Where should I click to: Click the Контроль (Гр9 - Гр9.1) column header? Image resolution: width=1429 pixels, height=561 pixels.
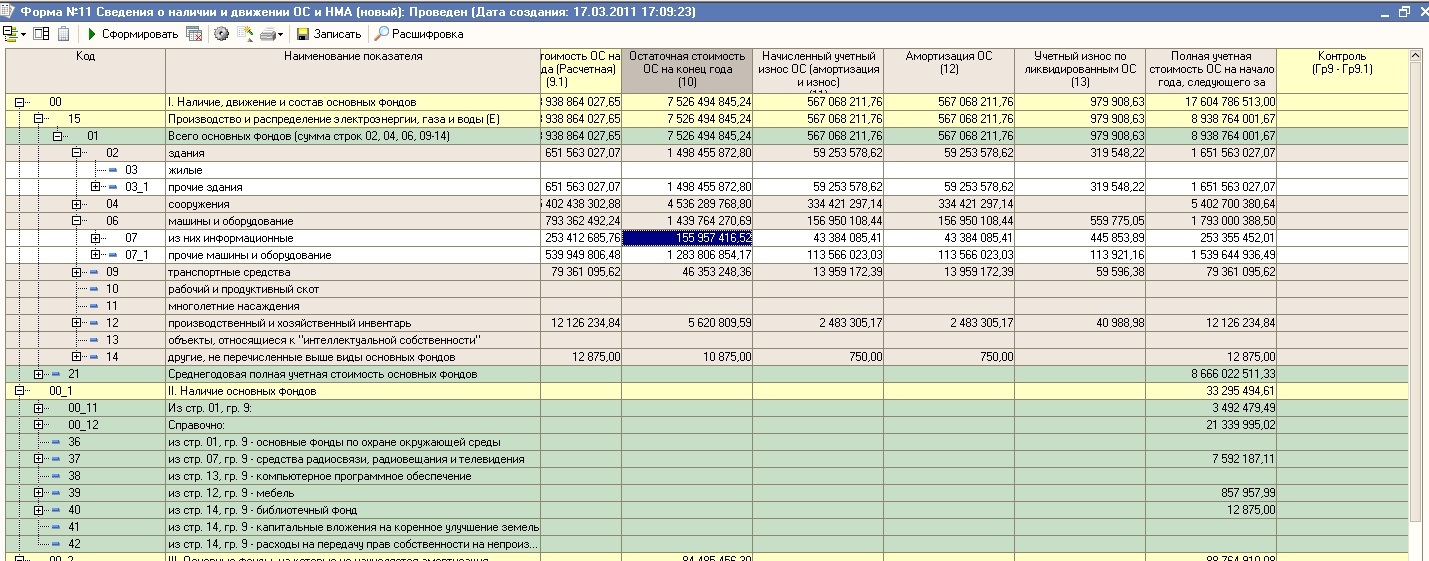1342,70
